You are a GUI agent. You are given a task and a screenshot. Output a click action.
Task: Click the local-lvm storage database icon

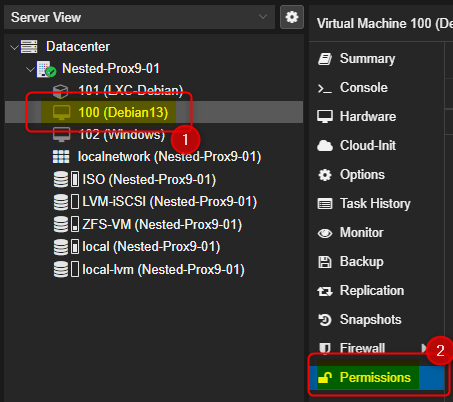[x=61, y=269]
